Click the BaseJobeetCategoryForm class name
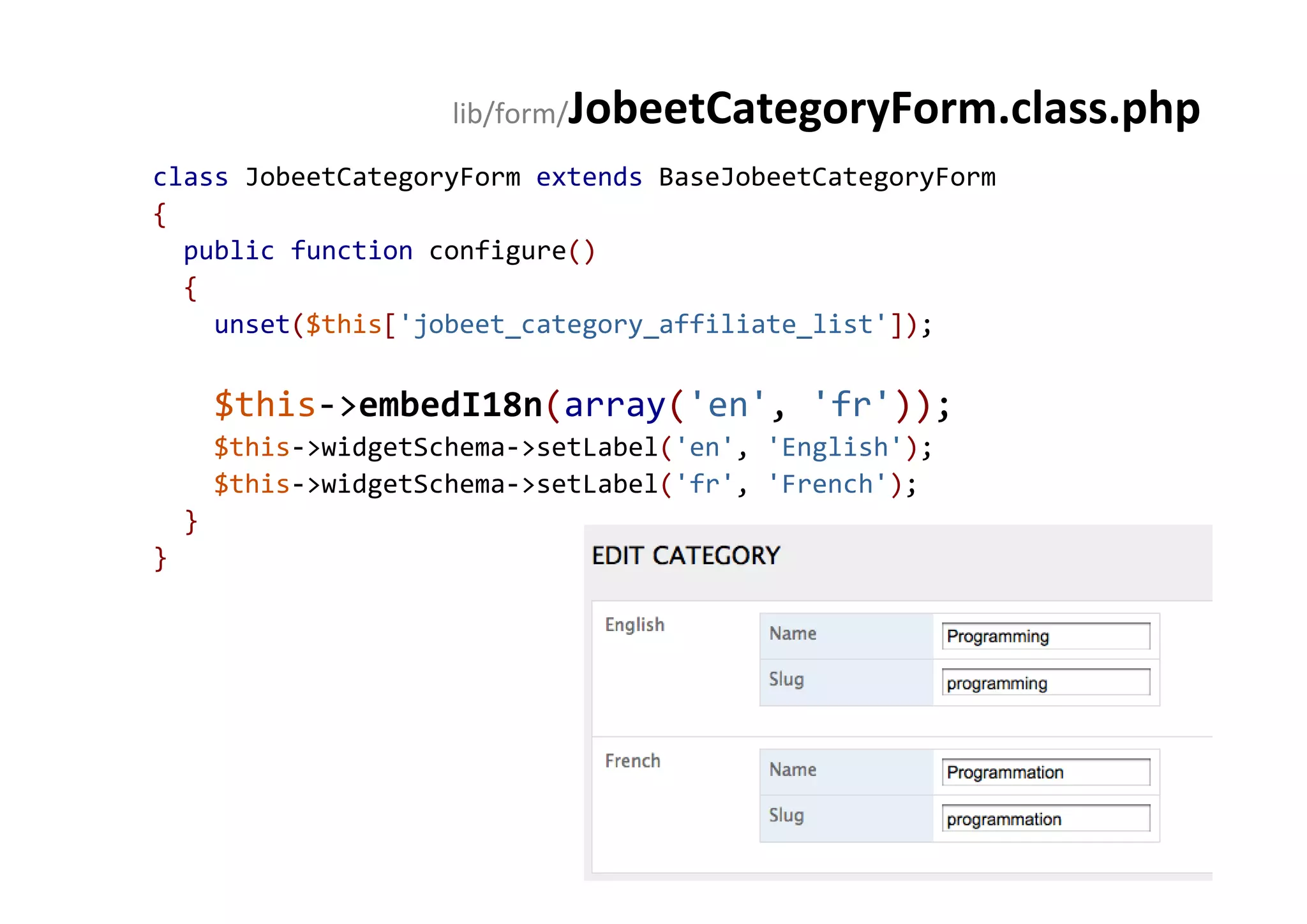The width and height of the screenshot is (1307, 924). tap(827, 177)
